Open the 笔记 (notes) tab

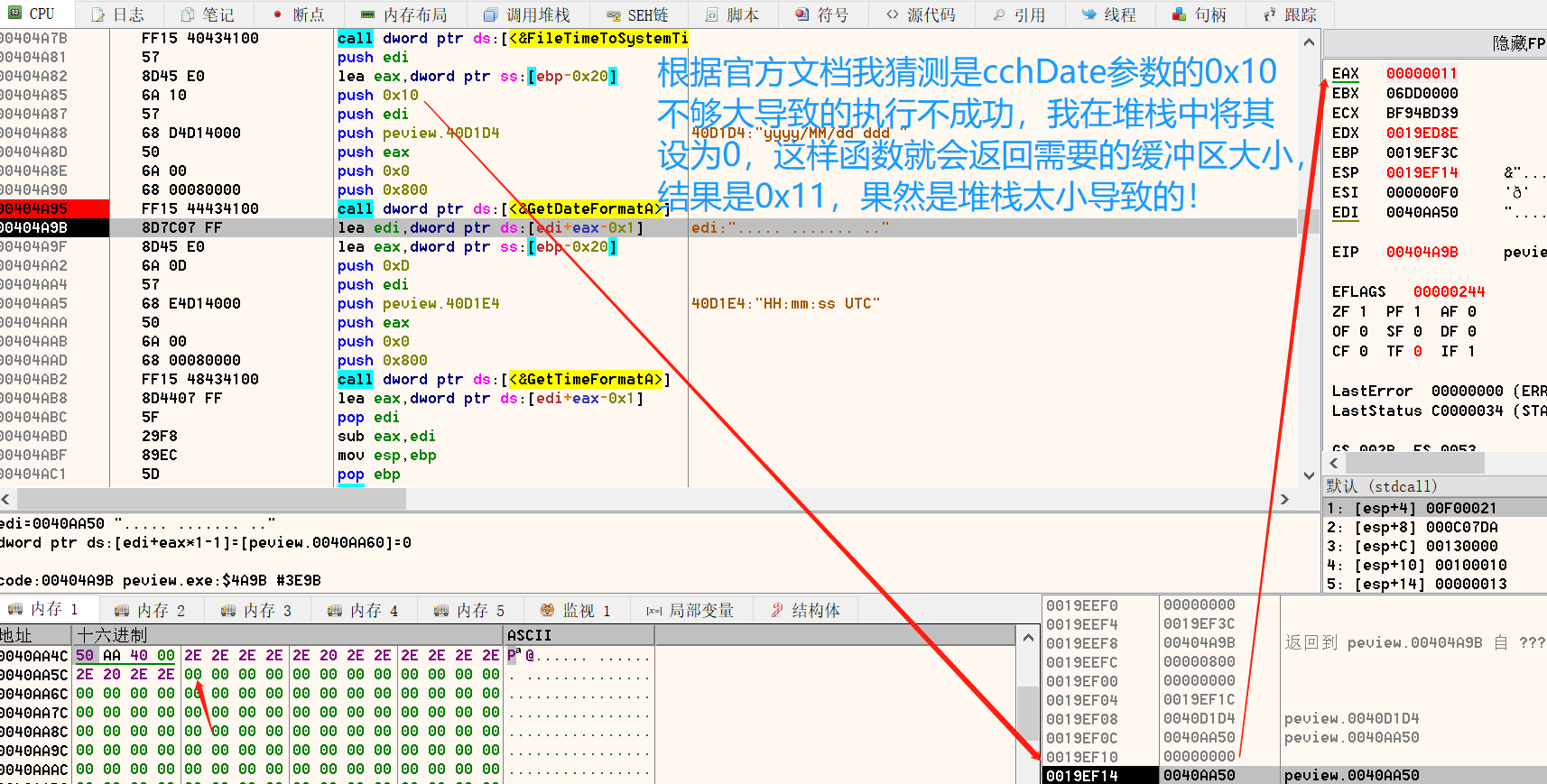208,14
